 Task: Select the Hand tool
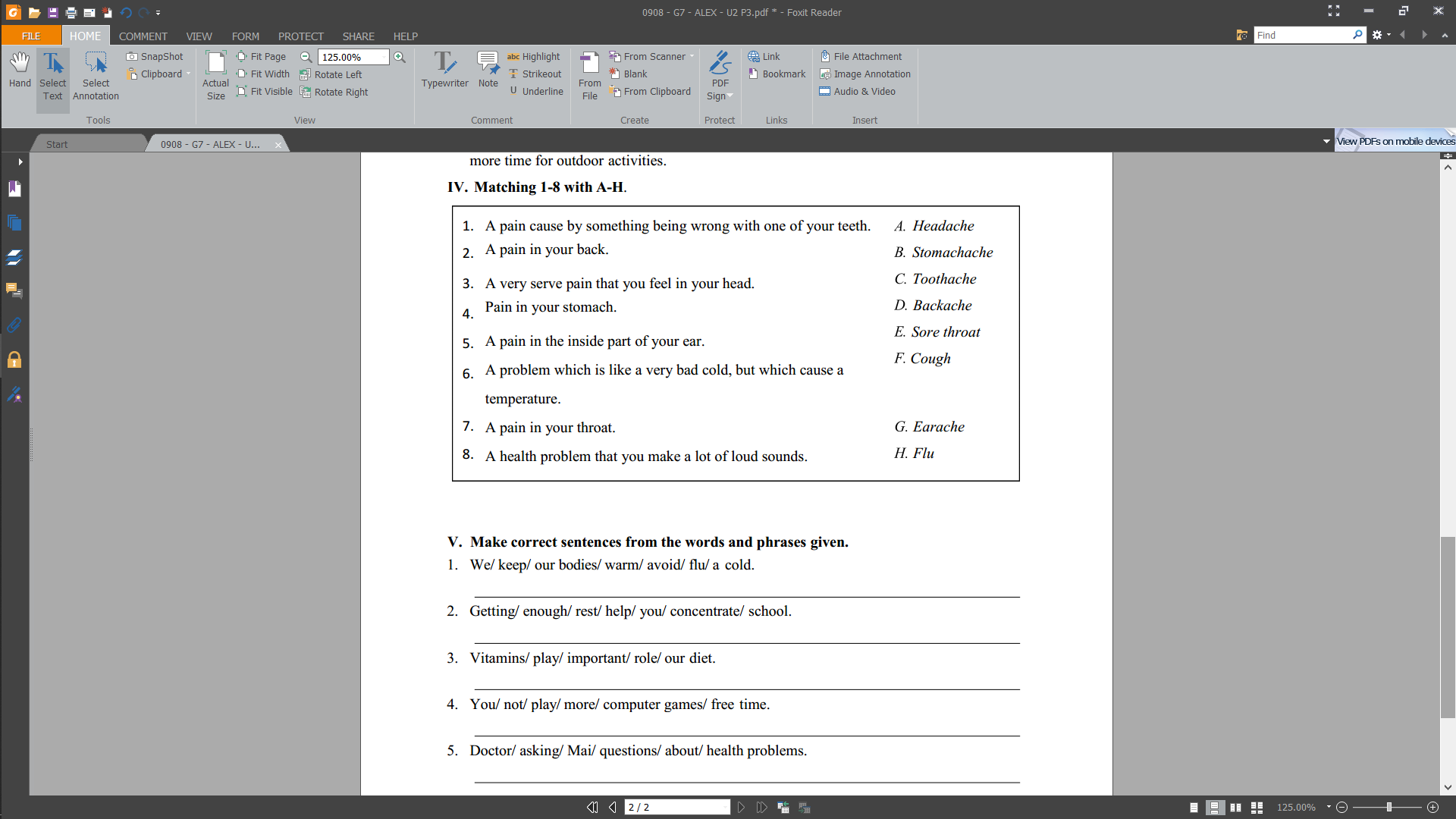pyautogui.click(x=20, y=71)
